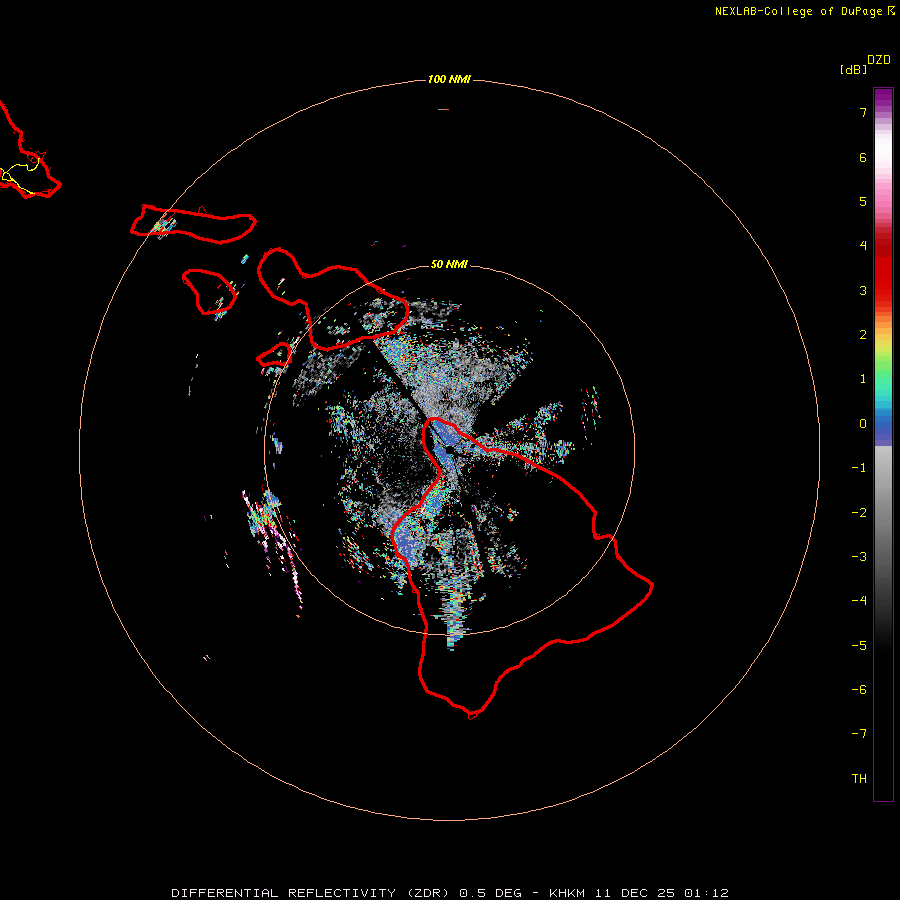Click the 0 value on the color scale
900x900 pixels.
[x=863, y=424]
